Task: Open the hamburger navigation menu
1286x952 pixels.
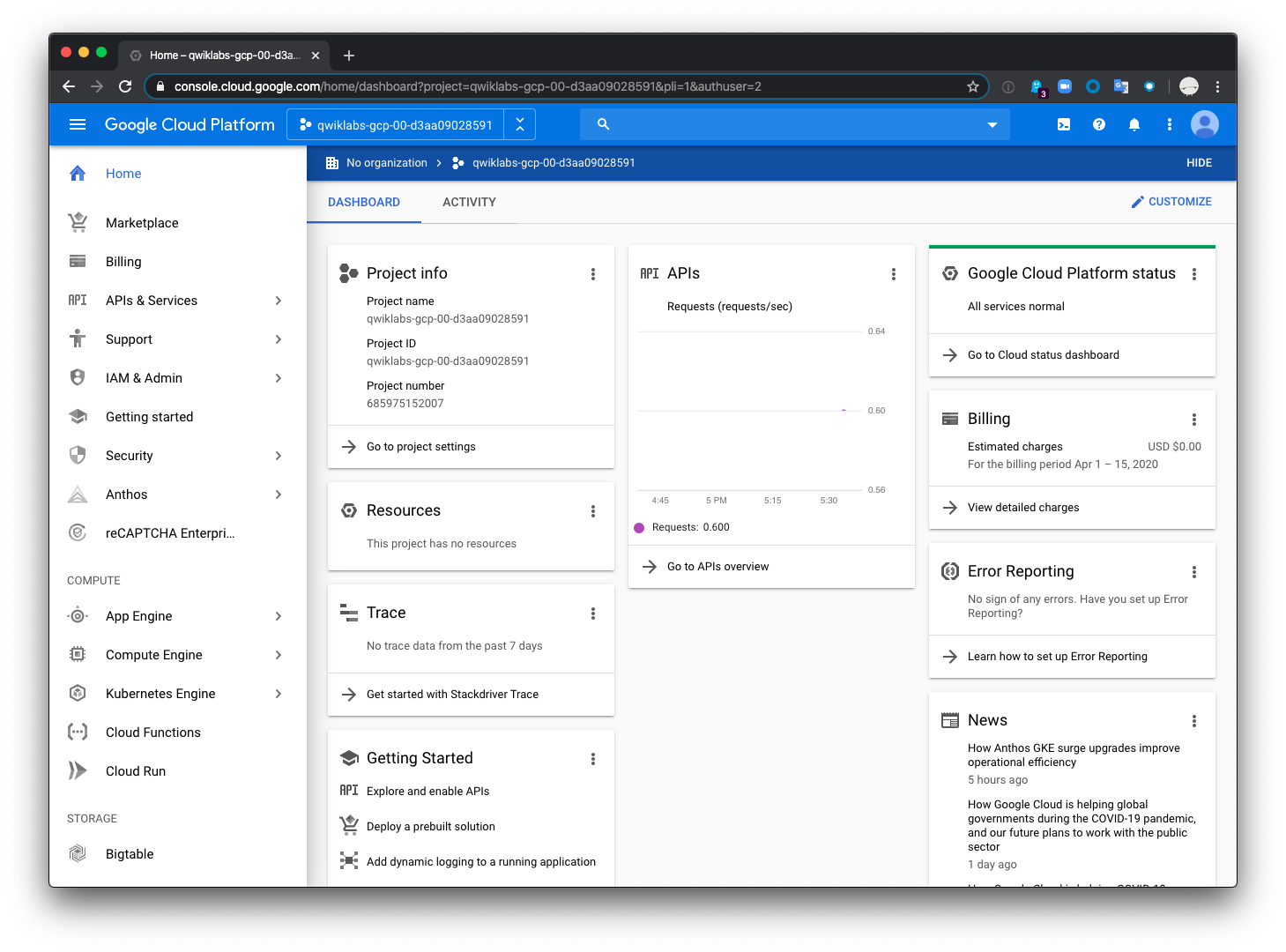Action: pos(78,124)
